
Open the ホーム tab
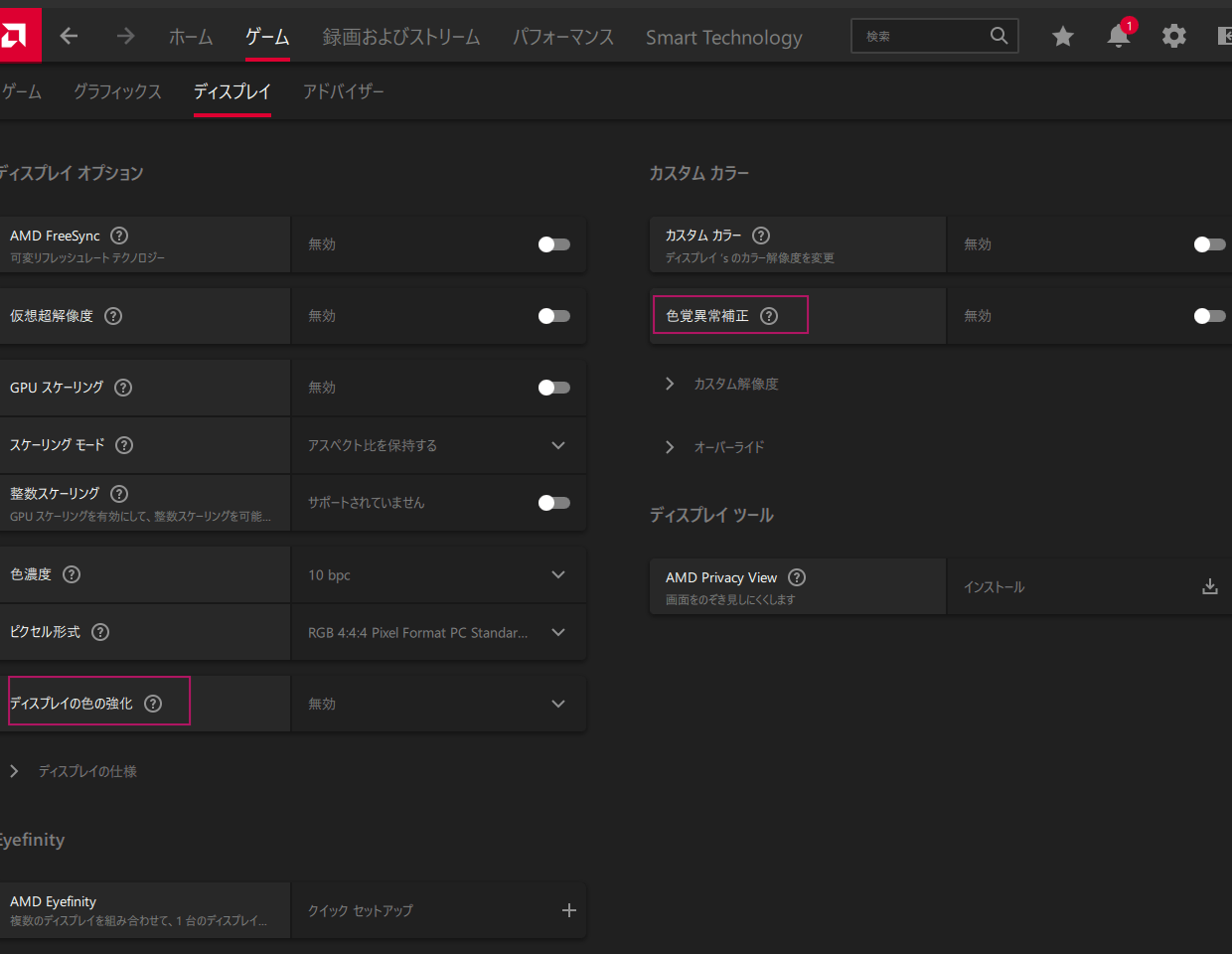click(x=191, y=37)
